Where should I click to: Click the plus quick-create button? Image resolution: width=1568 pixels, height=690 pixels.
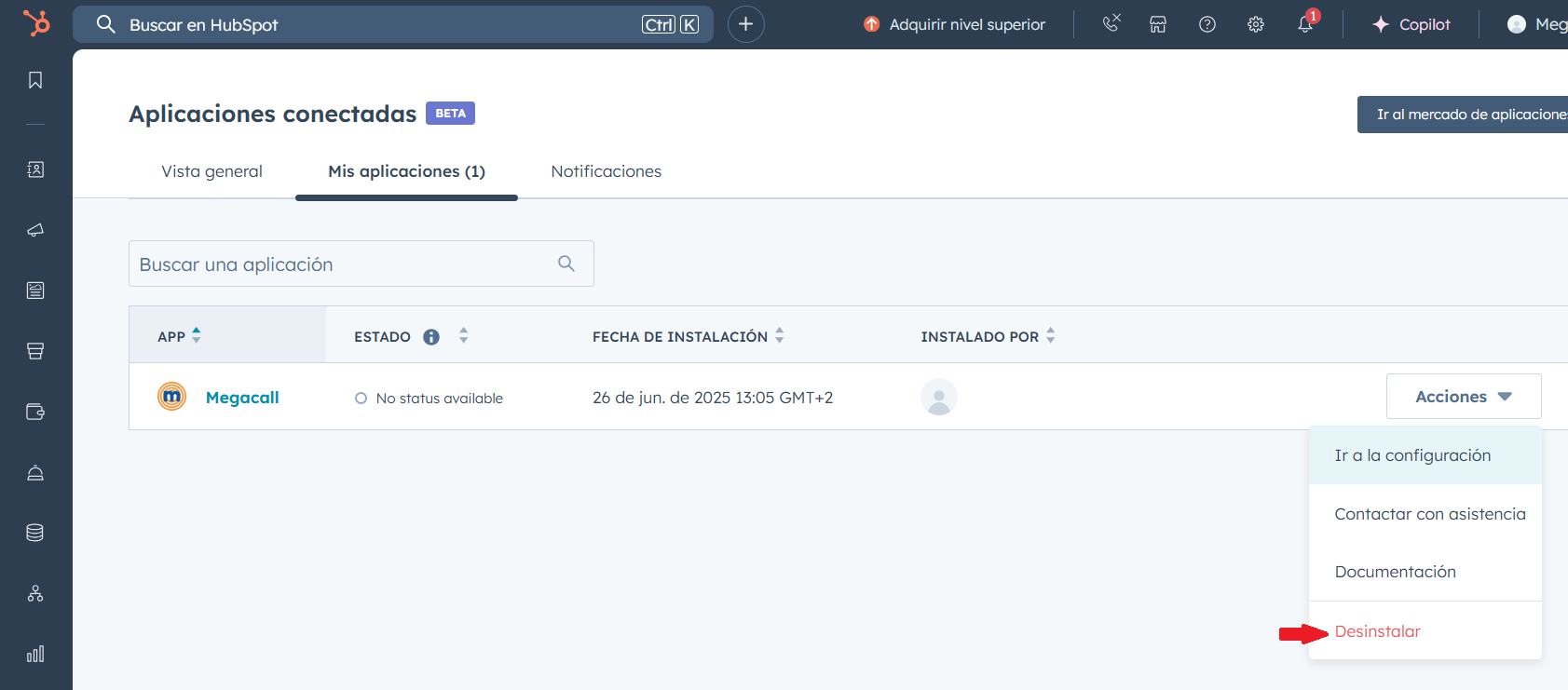745,24
